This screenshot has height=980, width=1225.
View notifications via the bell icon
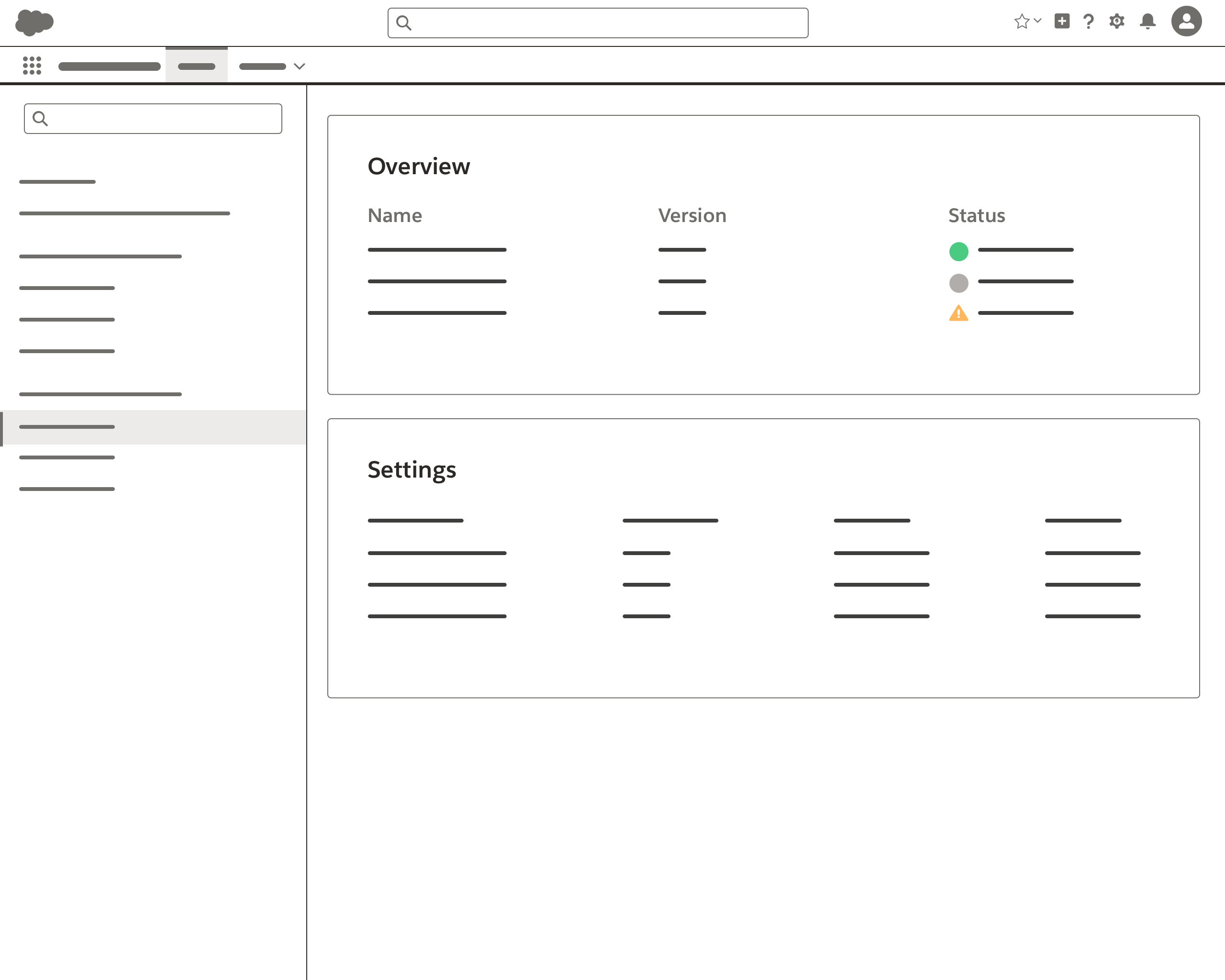click(1147, 22)
